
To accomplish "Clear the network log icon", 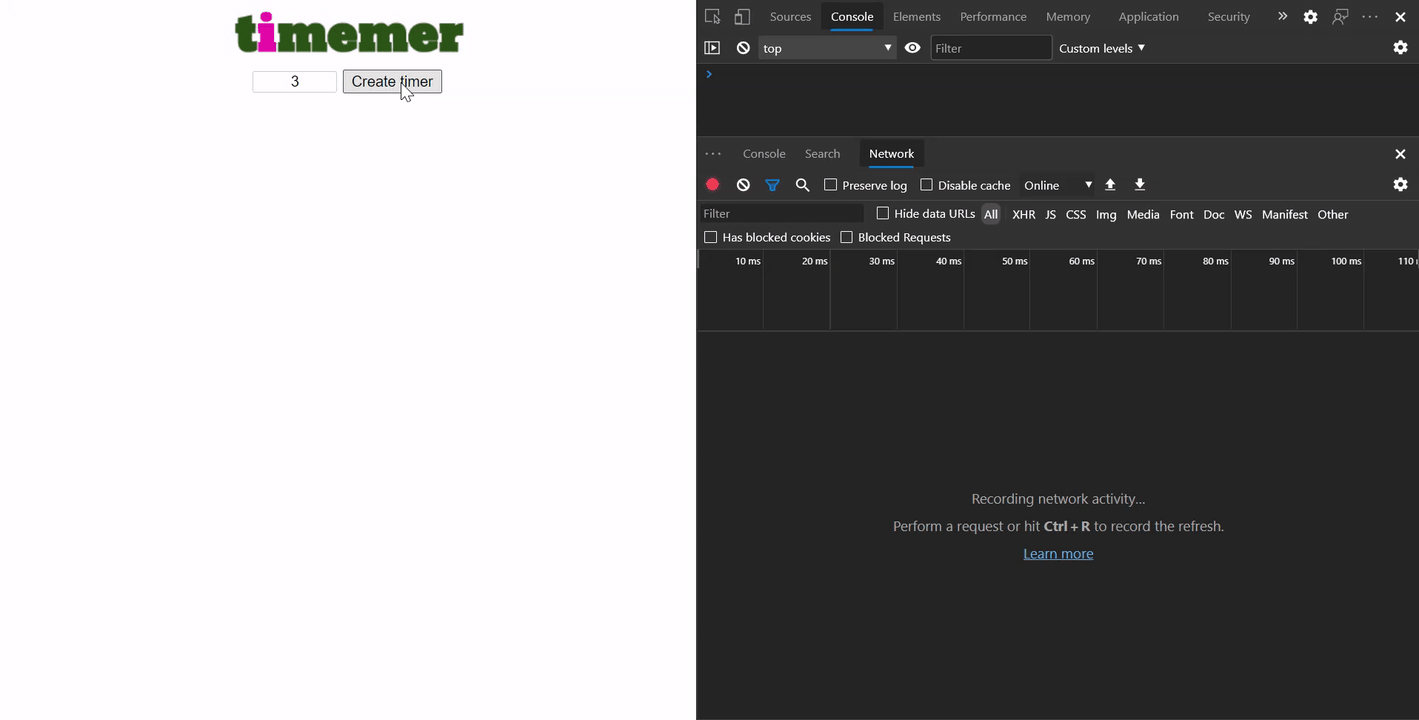I will coord(743,185).
